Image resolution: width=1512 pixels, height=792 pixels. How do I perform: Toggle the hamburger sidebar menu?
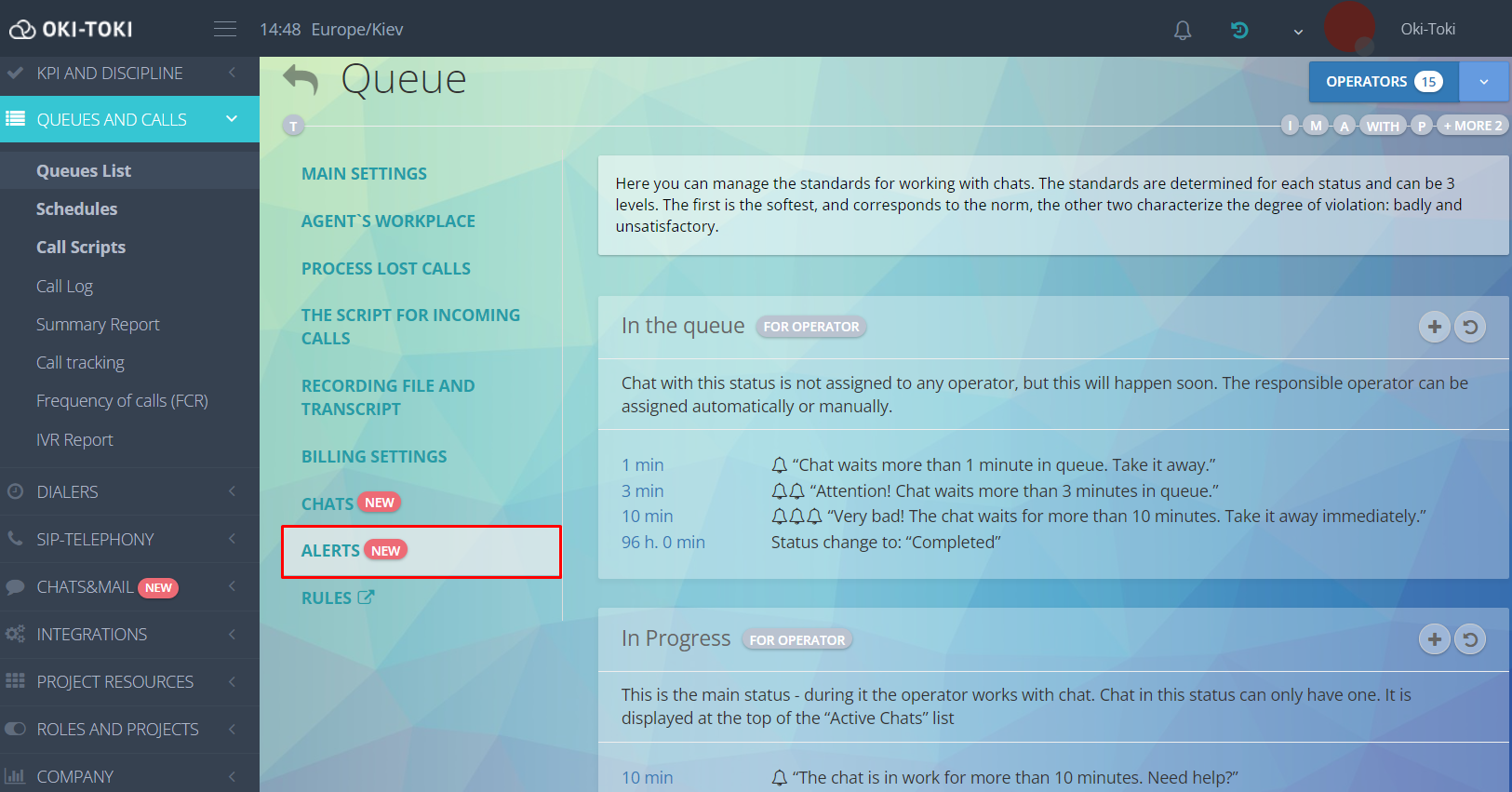click(x=225, y=29)
